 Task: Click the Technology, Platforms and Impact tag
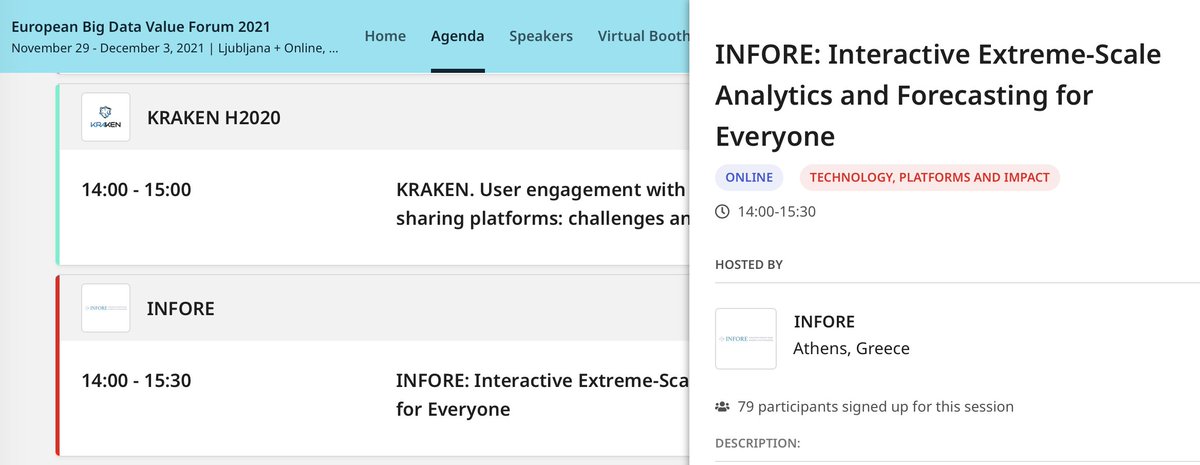pyautogui.click(x=930, y=177)
